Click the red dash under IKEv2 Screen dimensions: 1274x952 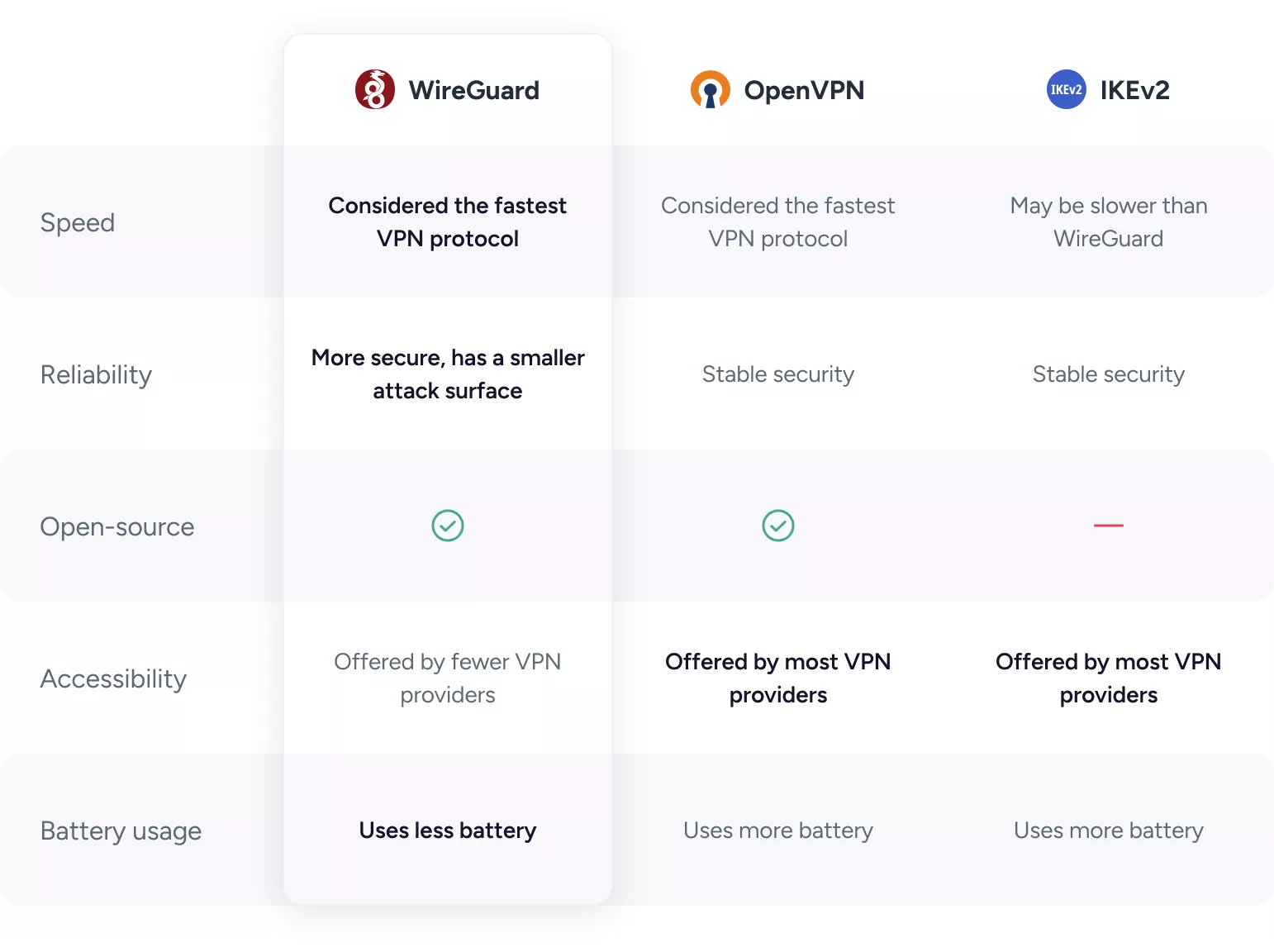pos(1108,526)
